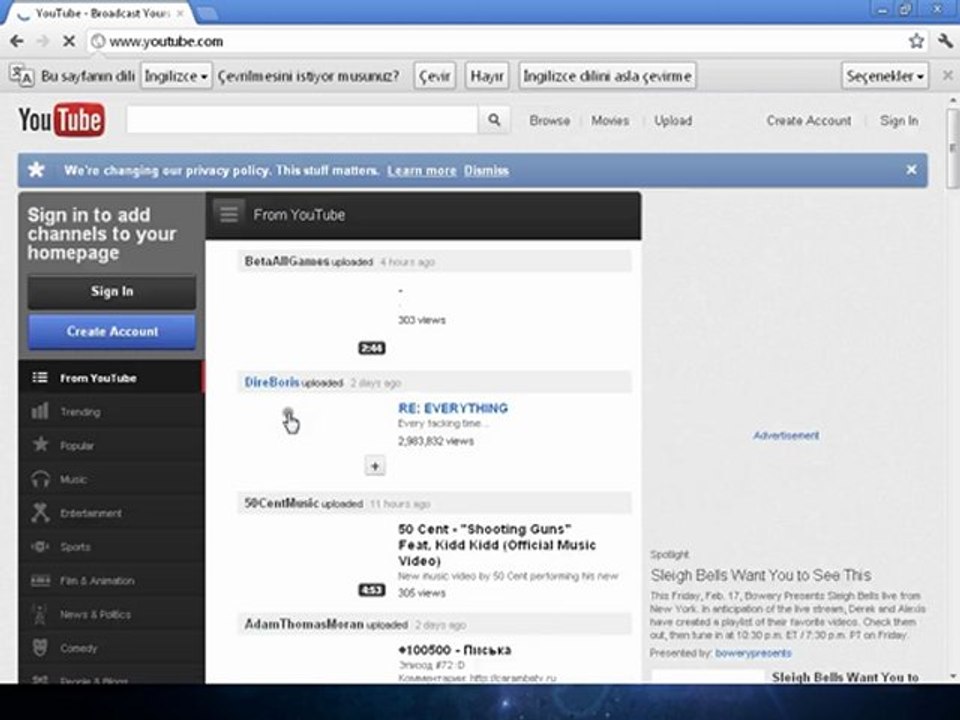Click the Advertisement label link

pos(786,435)
